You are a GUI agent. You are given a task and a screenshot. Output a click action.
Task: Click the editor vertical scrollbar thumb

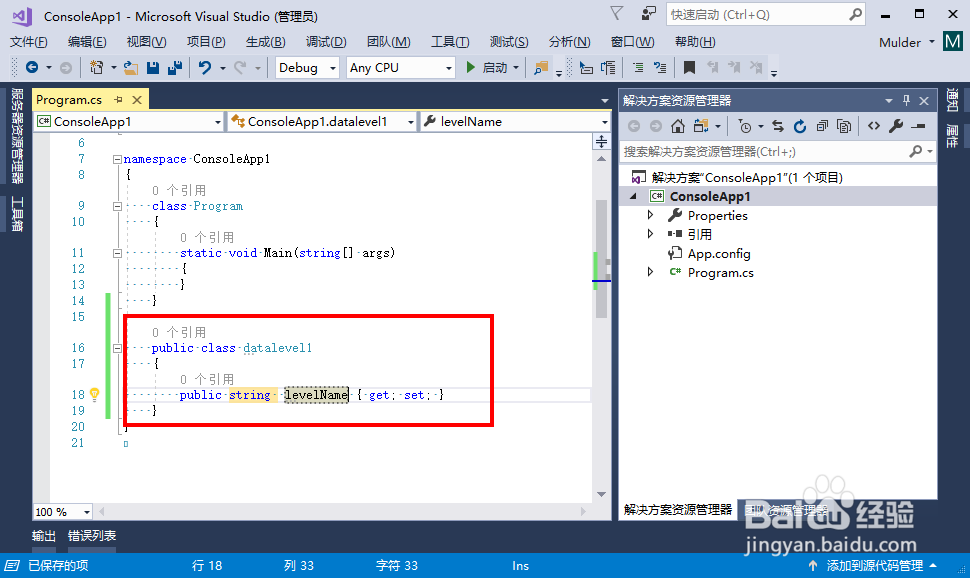pyautogui.click(x=601, y=259)
